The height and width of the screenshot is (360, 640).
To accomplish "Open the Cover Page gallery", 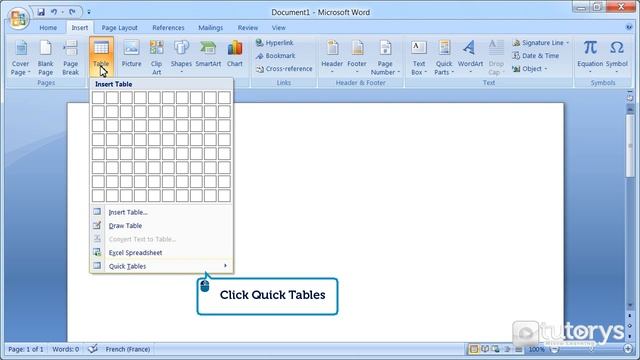I will (20, 58).
